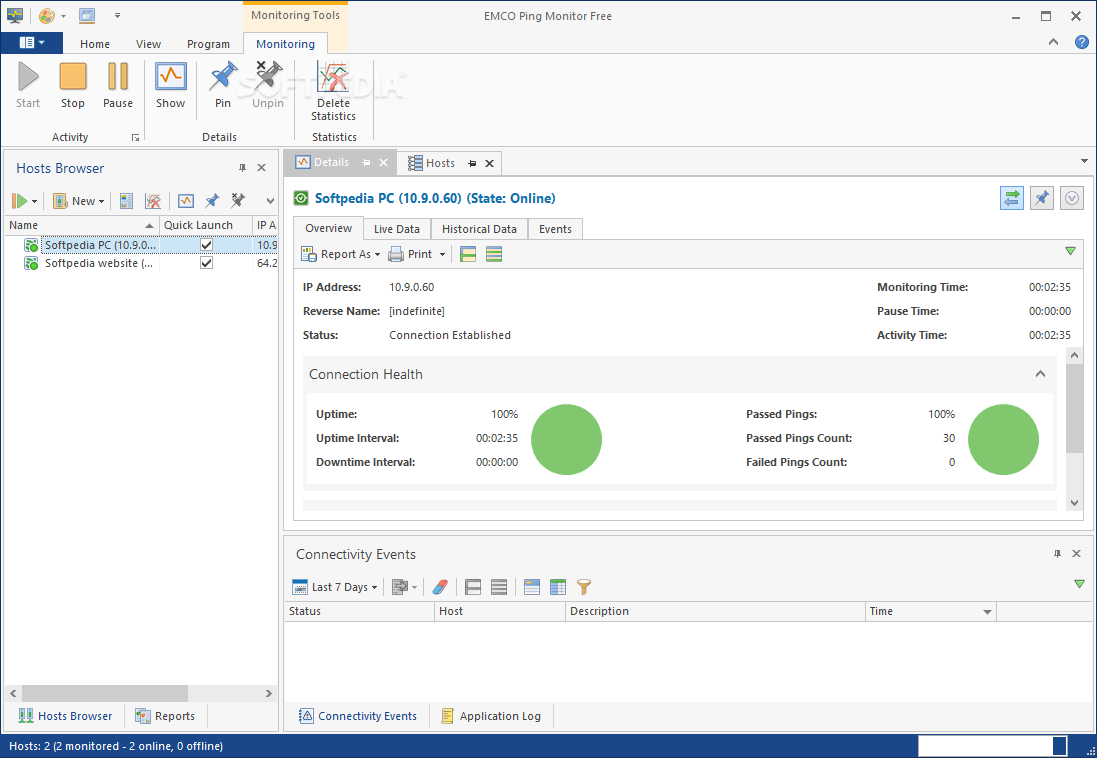Open the Report As dropdown
Viewport: 1097px width, 758px height.
coord(340,255)
